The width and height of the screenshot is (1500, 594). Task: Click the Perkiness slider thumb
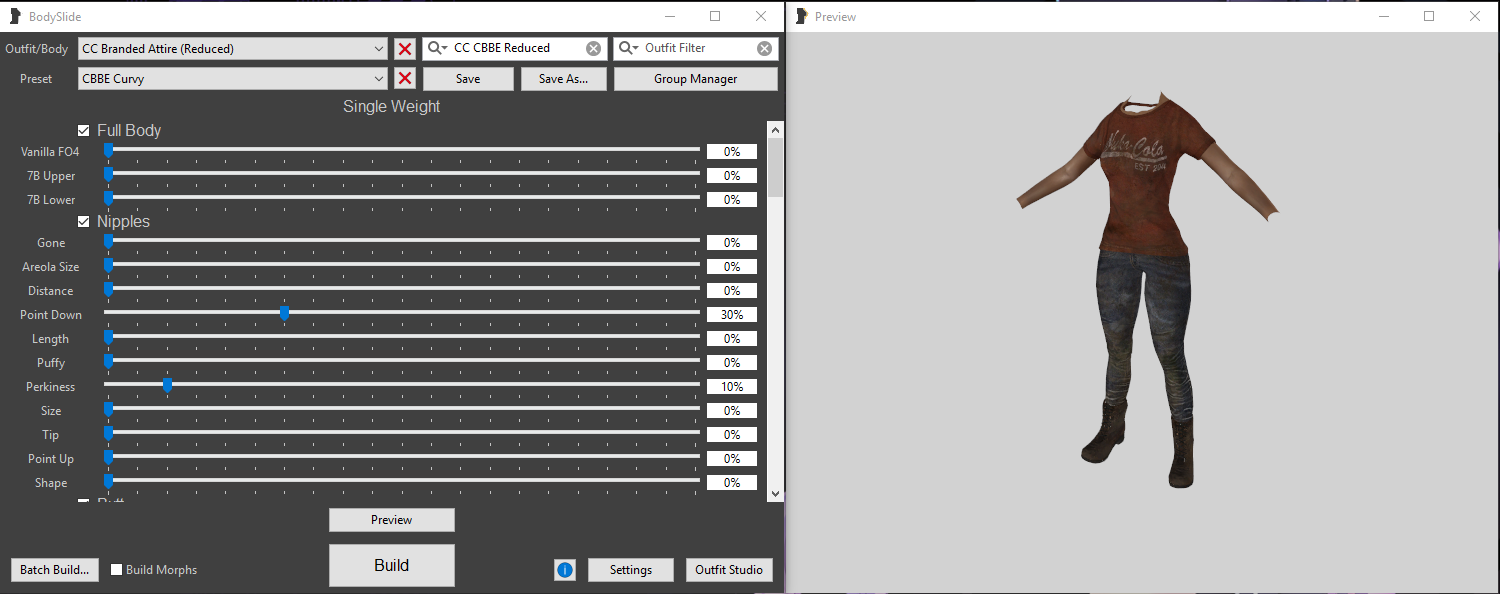click(x=168, y=386)
